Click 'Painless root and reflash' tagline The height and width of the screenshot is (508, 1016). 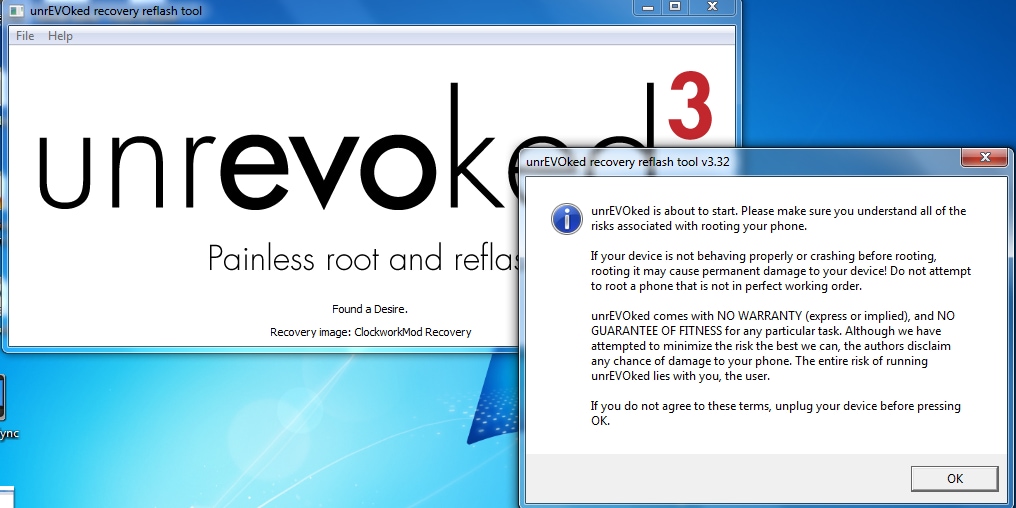click(365, 258)
